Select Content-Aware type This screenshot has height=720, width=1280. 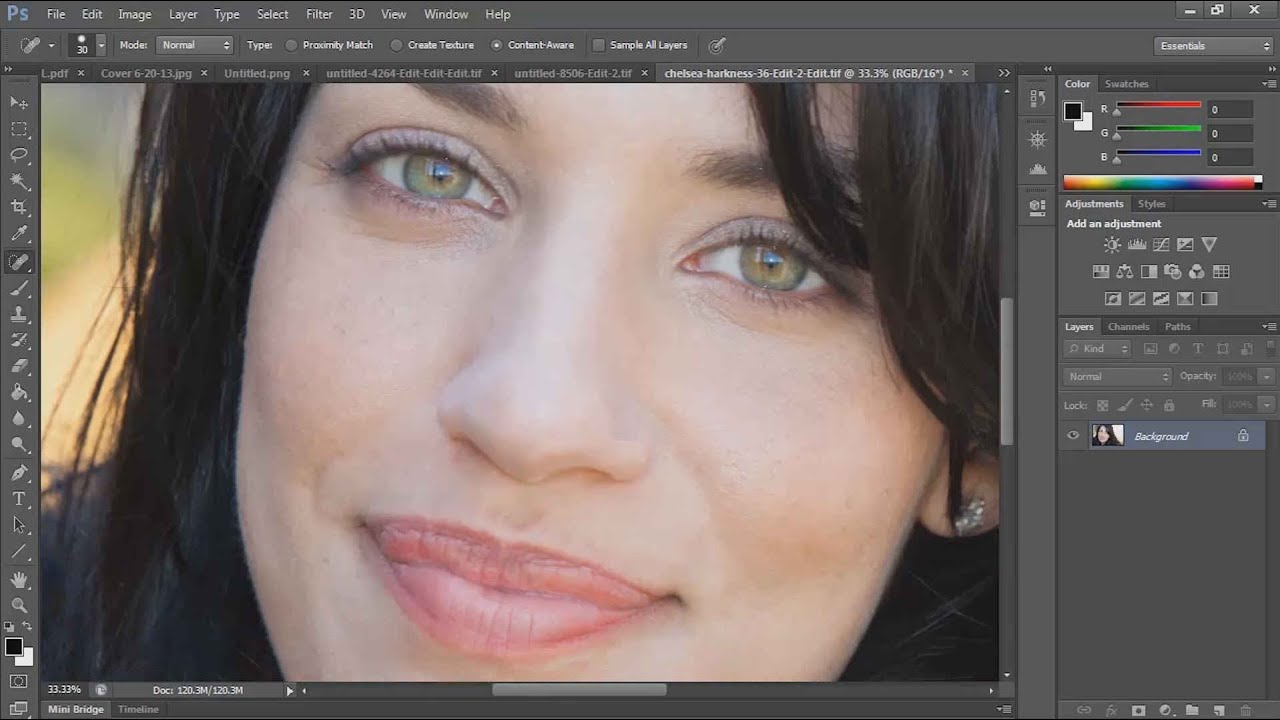pos(532,45)
